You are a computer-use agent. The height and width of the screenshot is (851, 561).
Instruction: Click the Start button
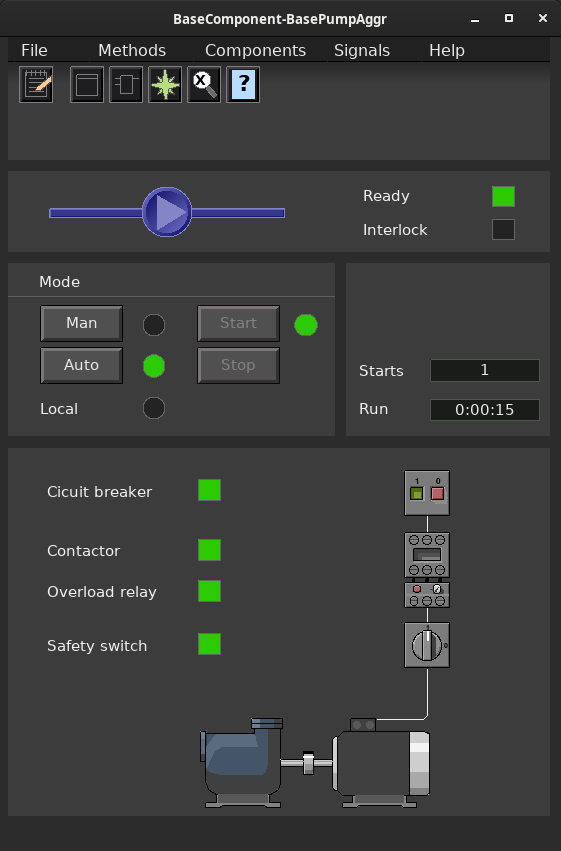coord(239,323)
